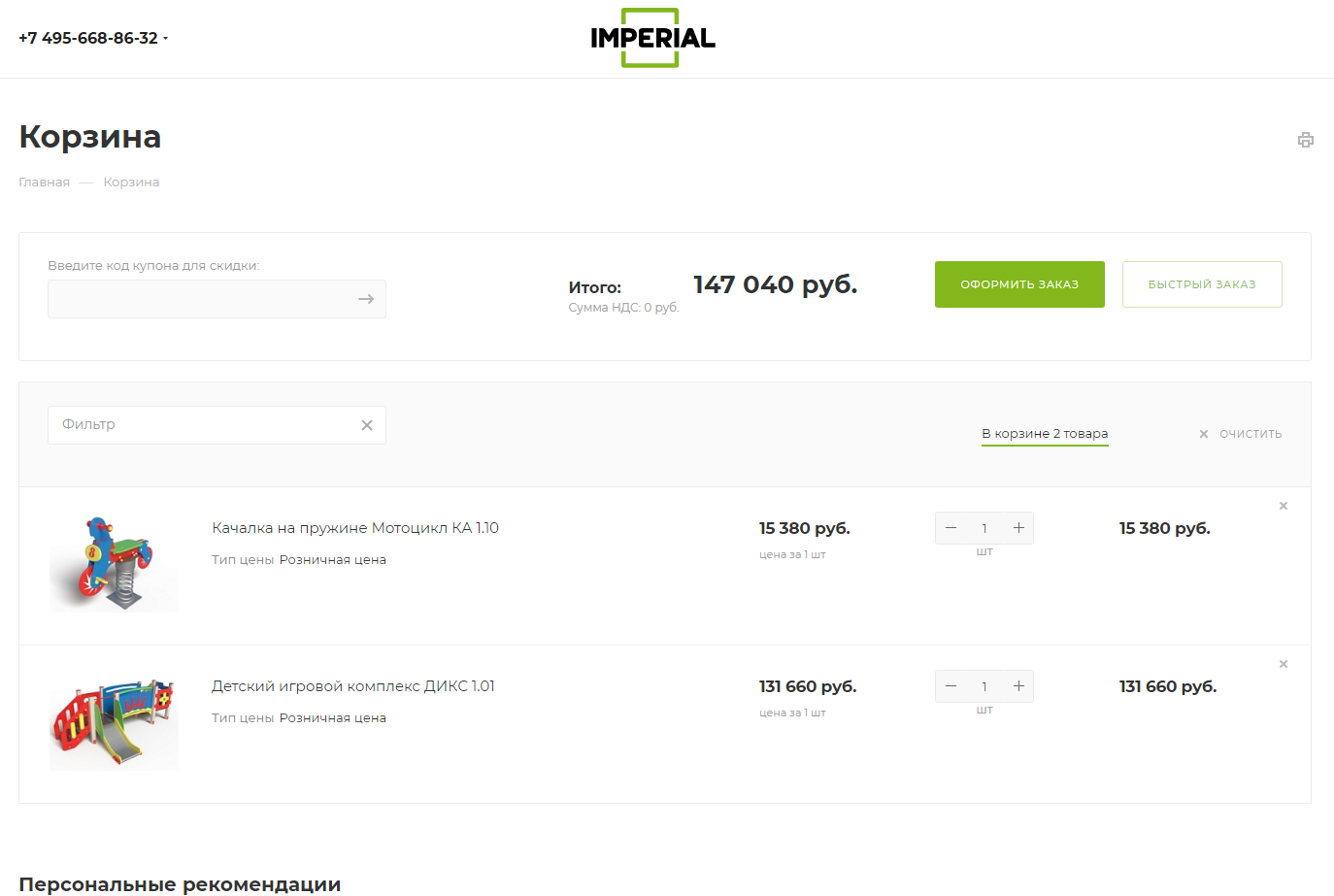Decrease quantity of ДИКС 1.01 complex
Viewport: 1334px width, 896px height.
pyautogui.click(x=950, y=686)
